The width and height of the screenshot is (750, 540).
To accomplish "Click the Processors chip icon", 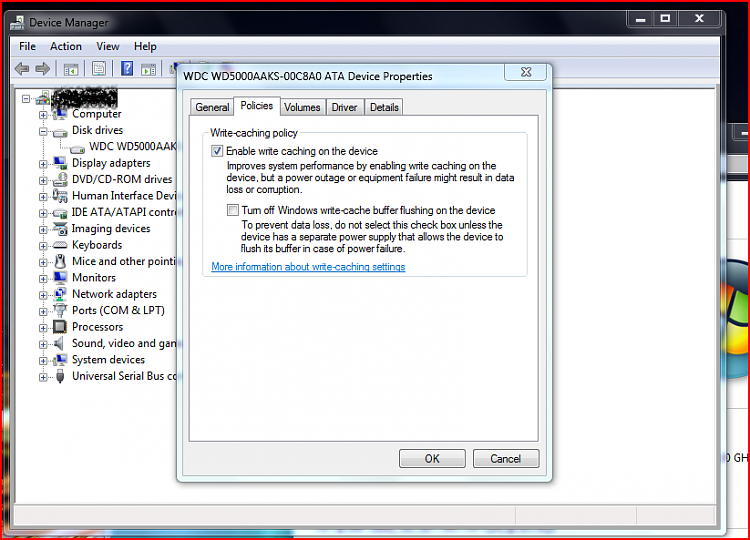I will [x=60, y=327].
